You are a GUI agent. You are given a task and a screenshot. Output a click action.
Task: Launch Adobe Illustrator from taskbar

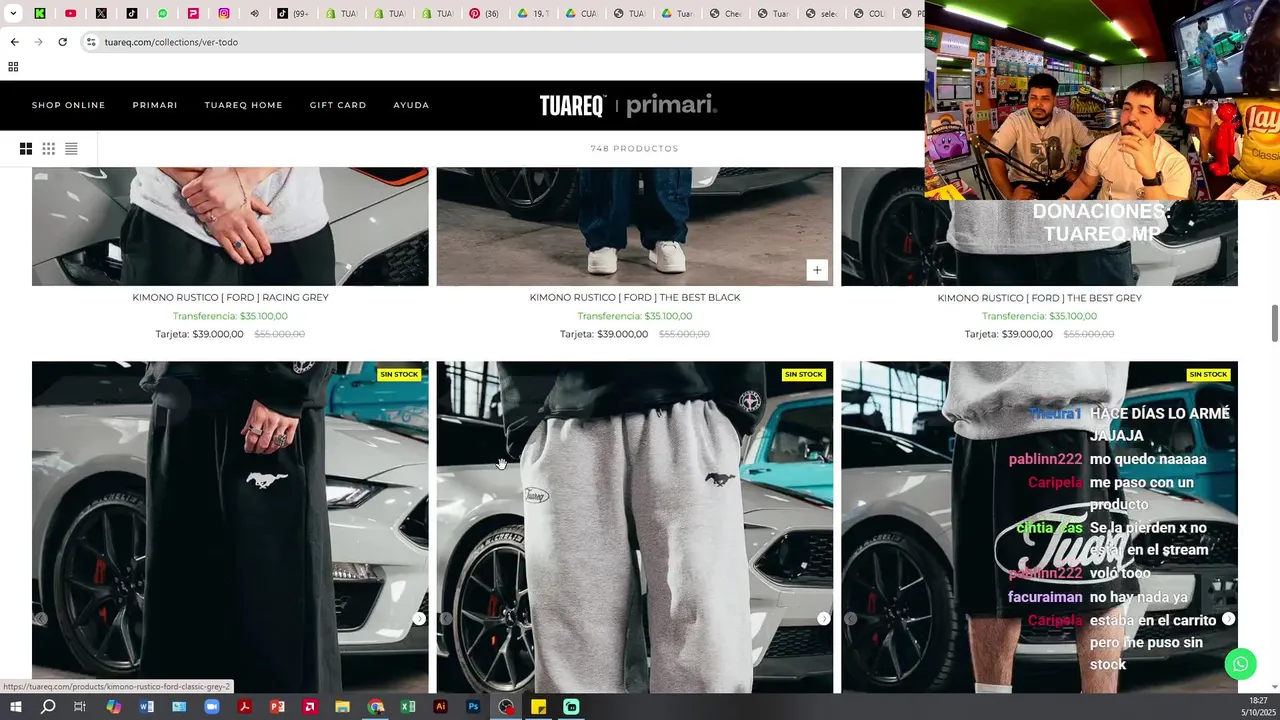click(x=440, y=707)
